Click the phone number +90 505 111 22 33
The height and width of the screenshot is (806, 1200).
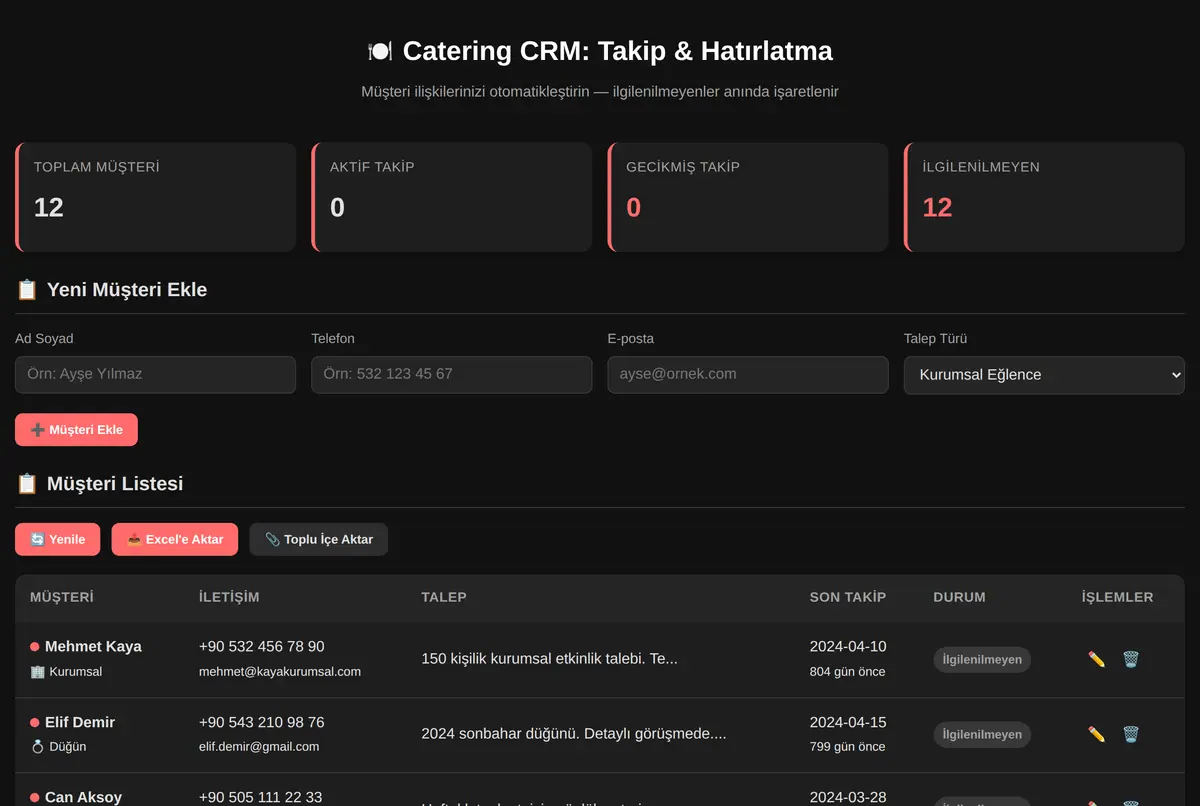261,797
